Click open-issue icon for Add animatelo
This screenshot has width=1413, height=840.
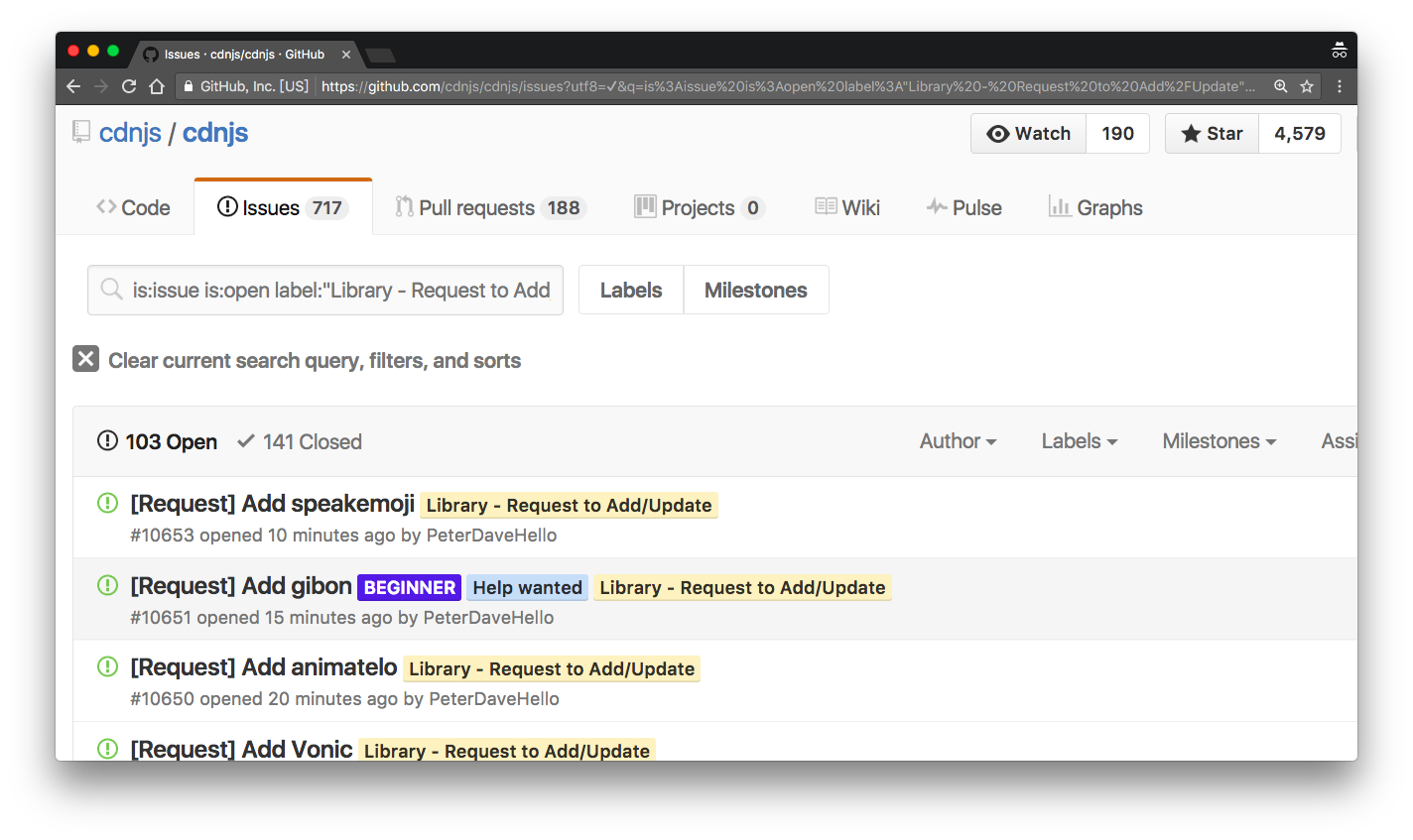tap(107, 666)
